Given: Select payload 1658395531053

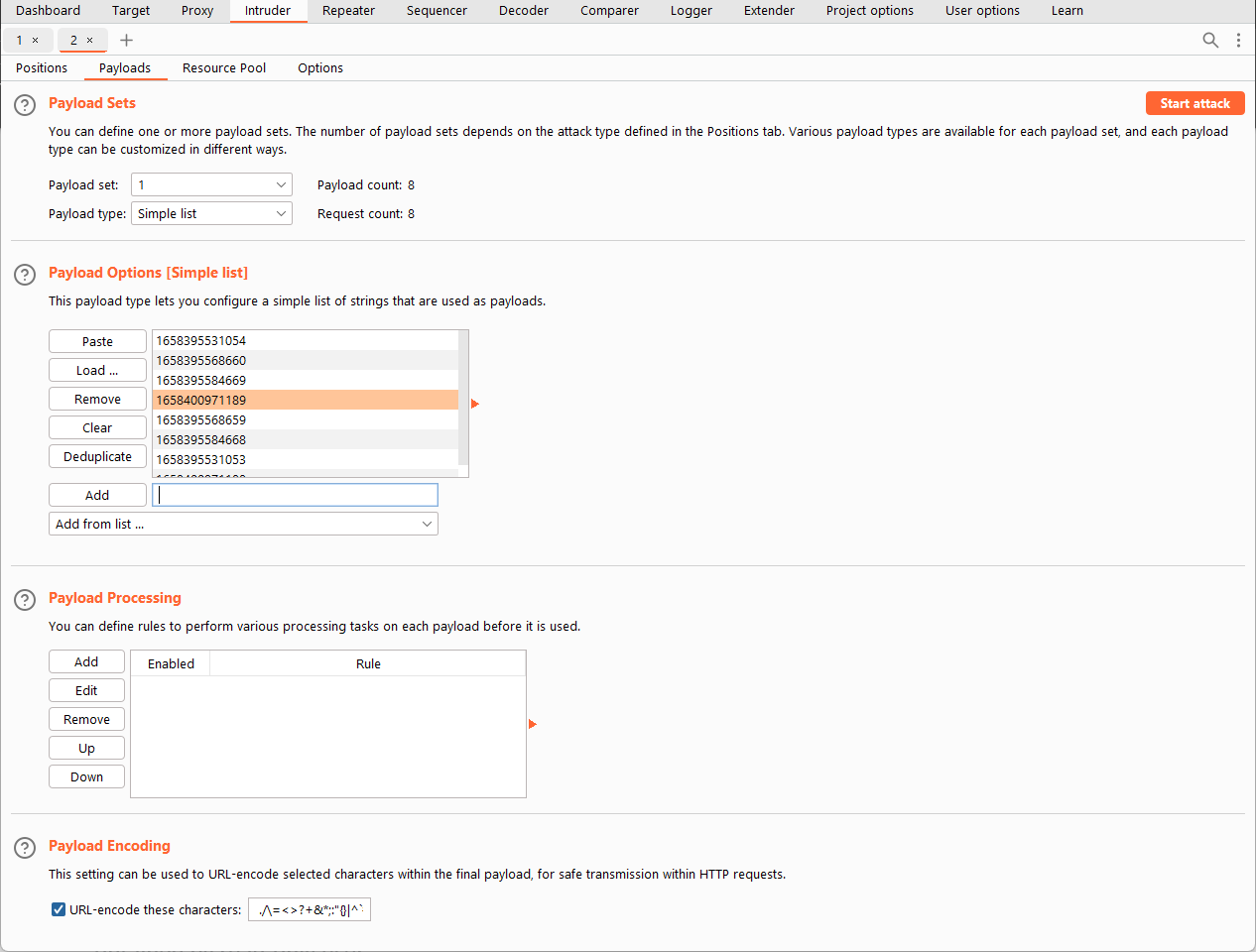Looking at the screenshot, I should pyautogui.click(x=306, y=459).
